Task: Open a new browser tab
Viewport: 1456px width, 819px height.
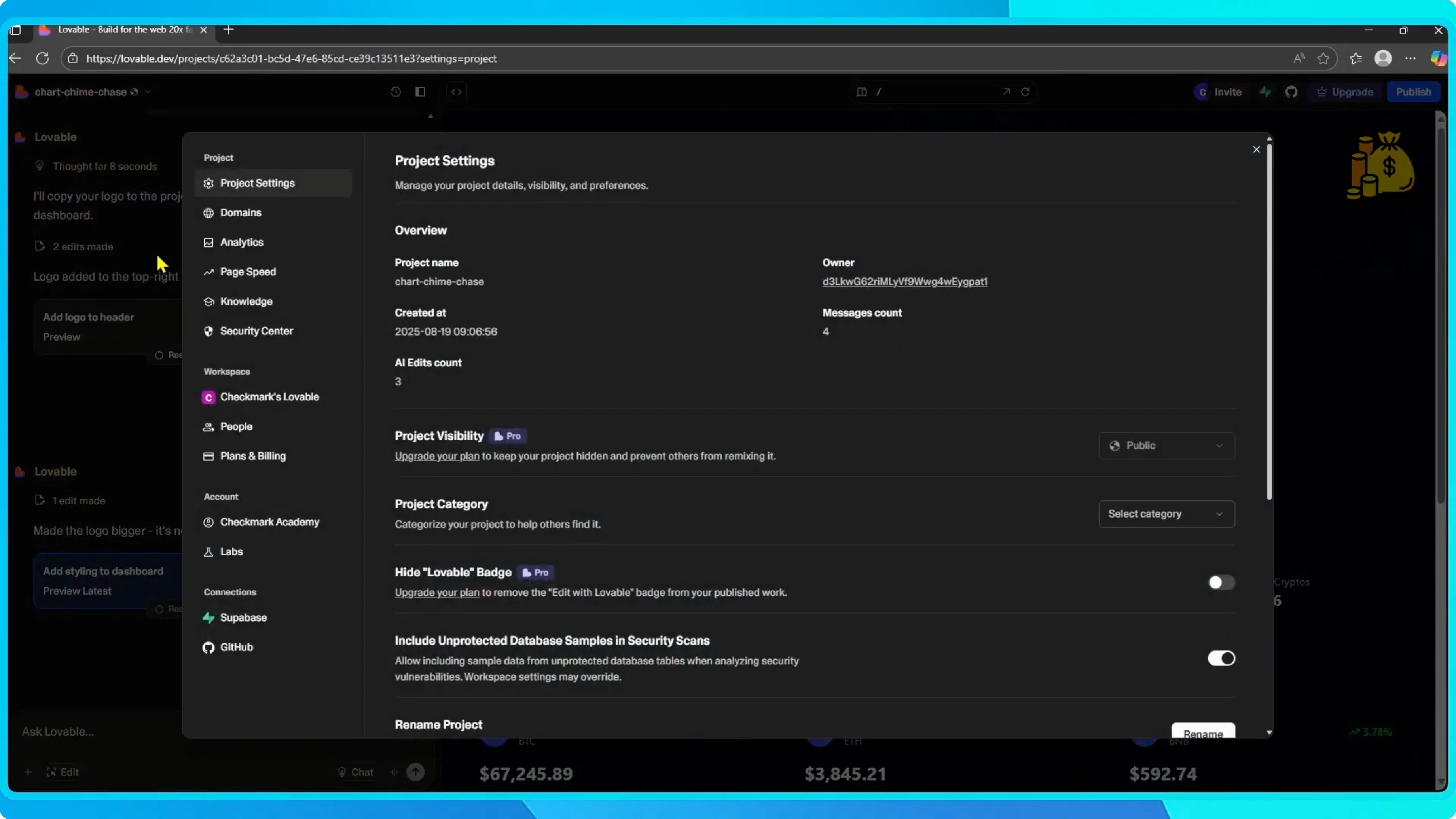Action: click(229, 30)
